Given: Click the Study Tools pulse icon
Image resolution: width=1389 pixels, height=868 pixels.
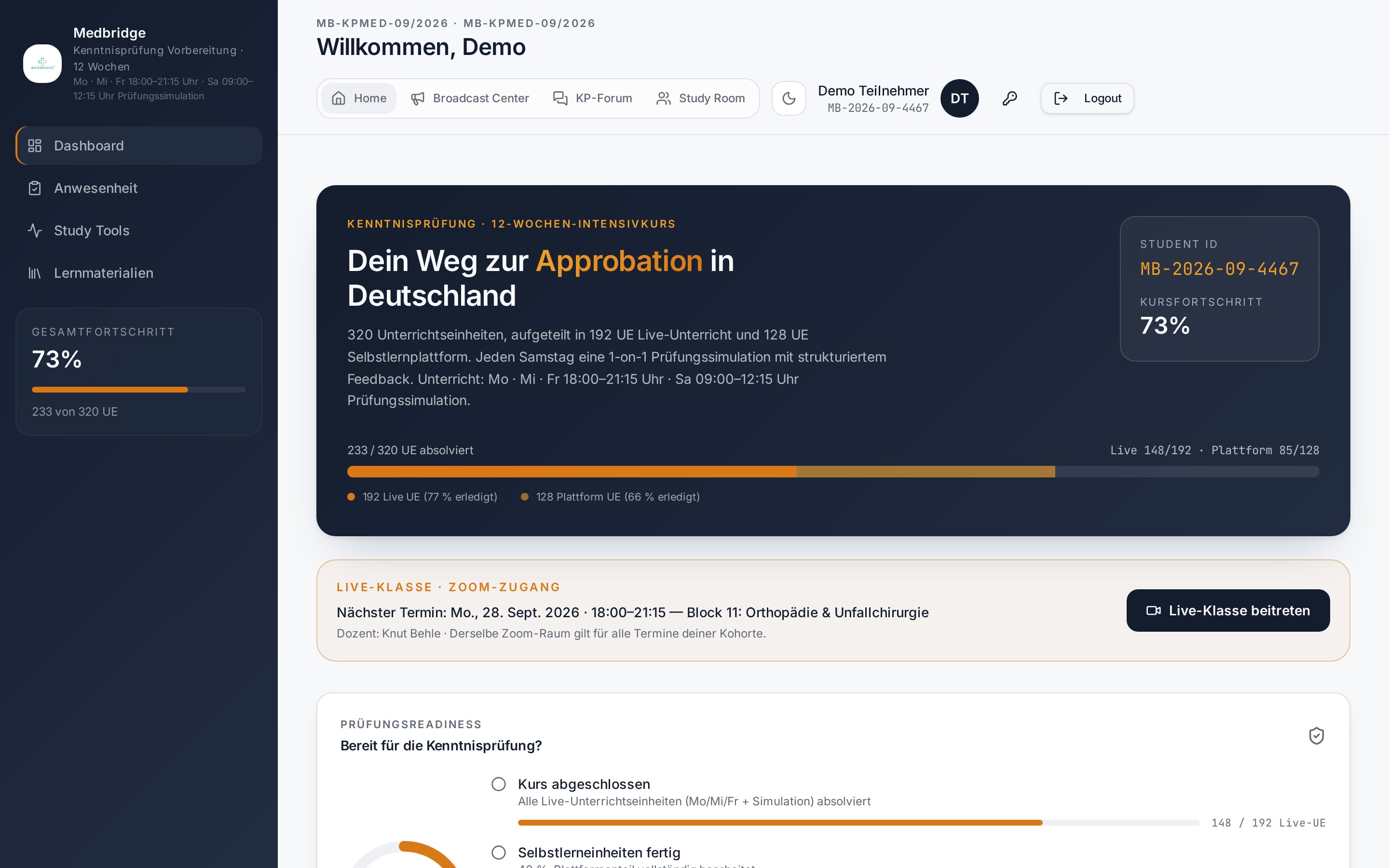Looking at the screenshot, I should point(35,231).
